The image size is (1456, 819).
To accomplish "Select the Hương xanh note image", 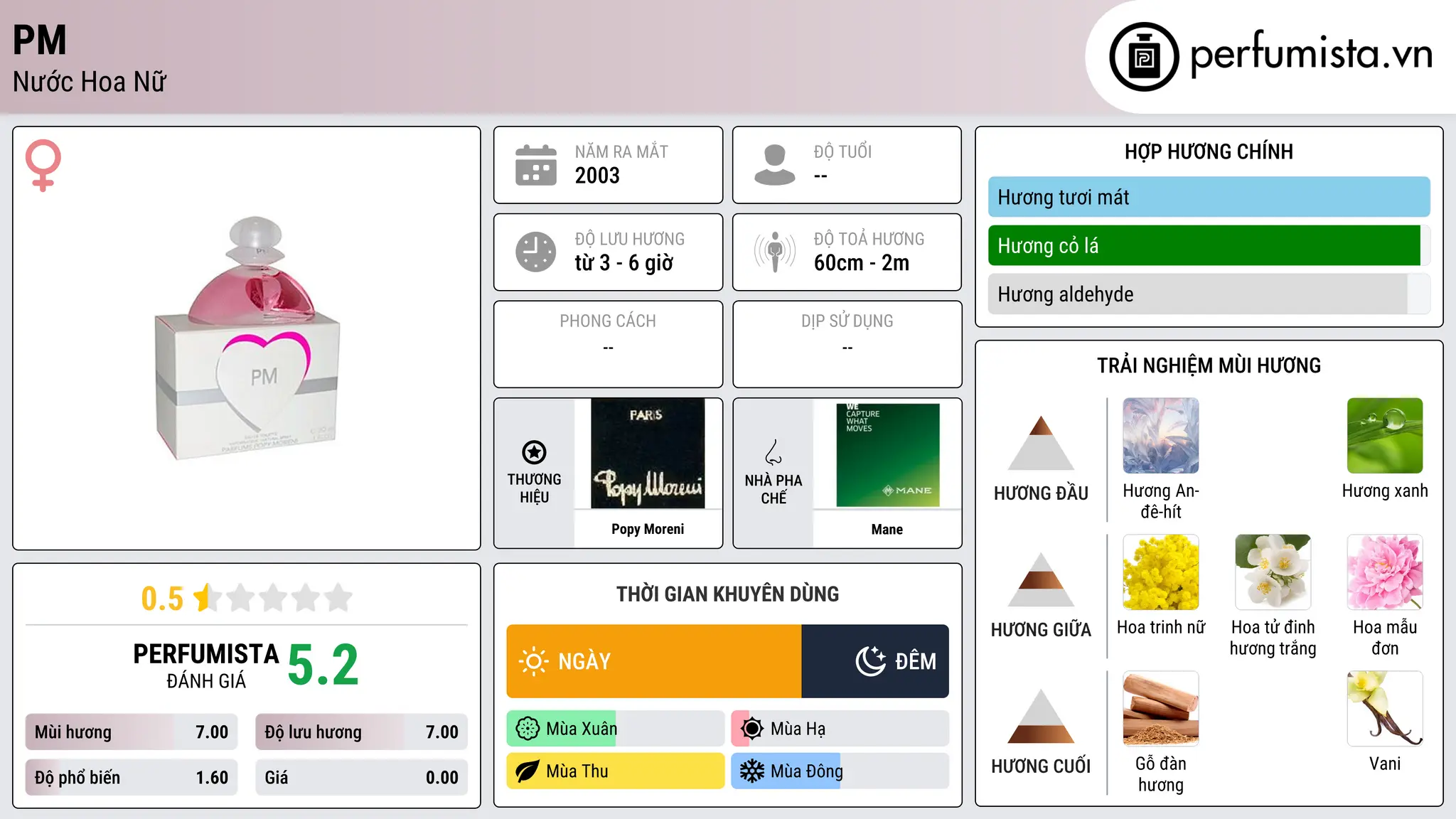I will point(1385,435).
